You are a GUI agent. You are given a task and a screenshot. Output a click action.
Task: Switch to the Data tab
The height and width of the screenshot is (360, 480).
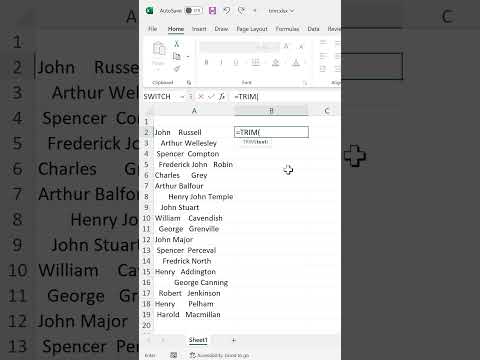(x=313, y=29)
